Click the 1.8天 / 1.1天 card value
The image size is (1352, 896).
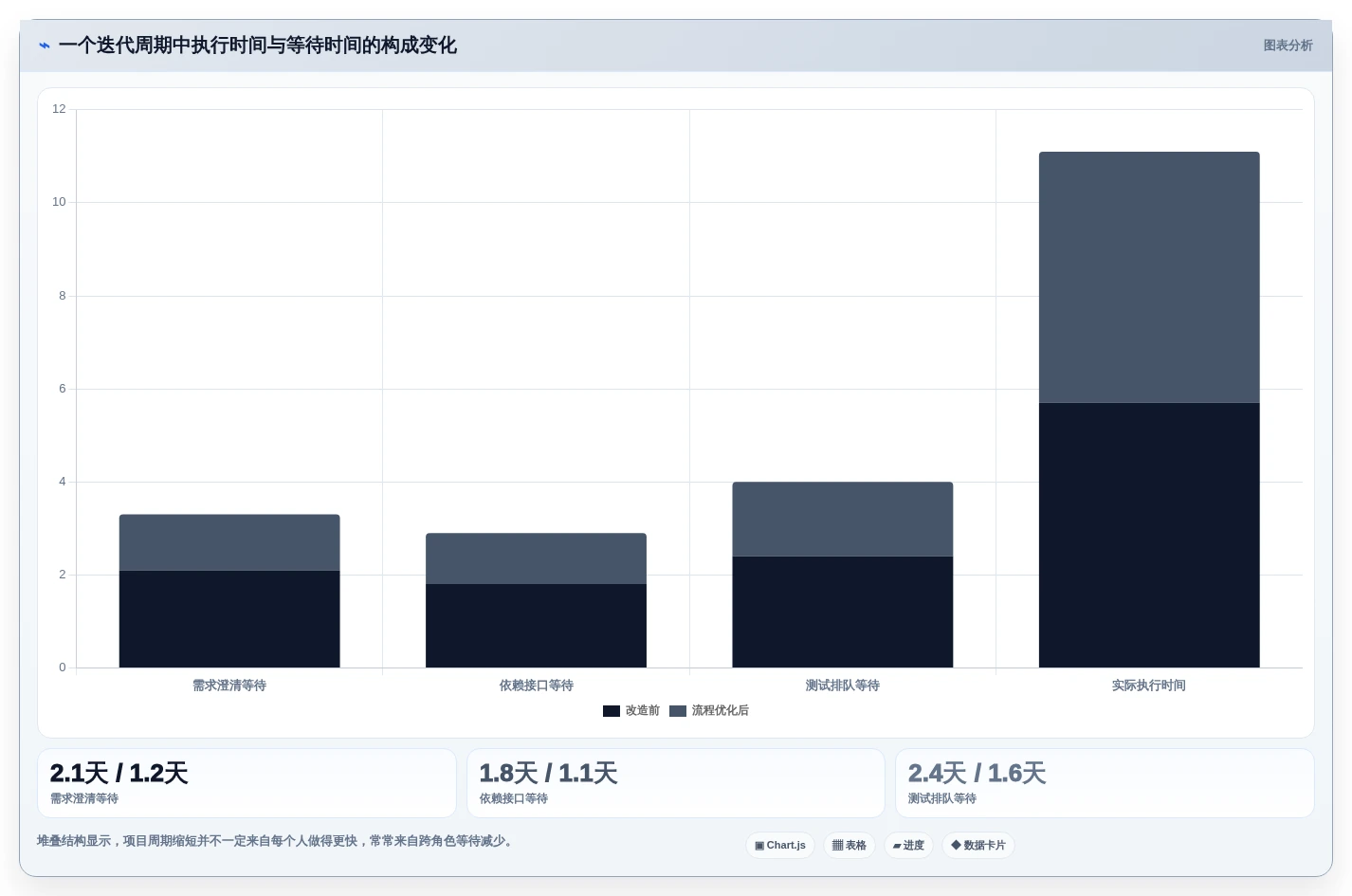coord(548,773)
